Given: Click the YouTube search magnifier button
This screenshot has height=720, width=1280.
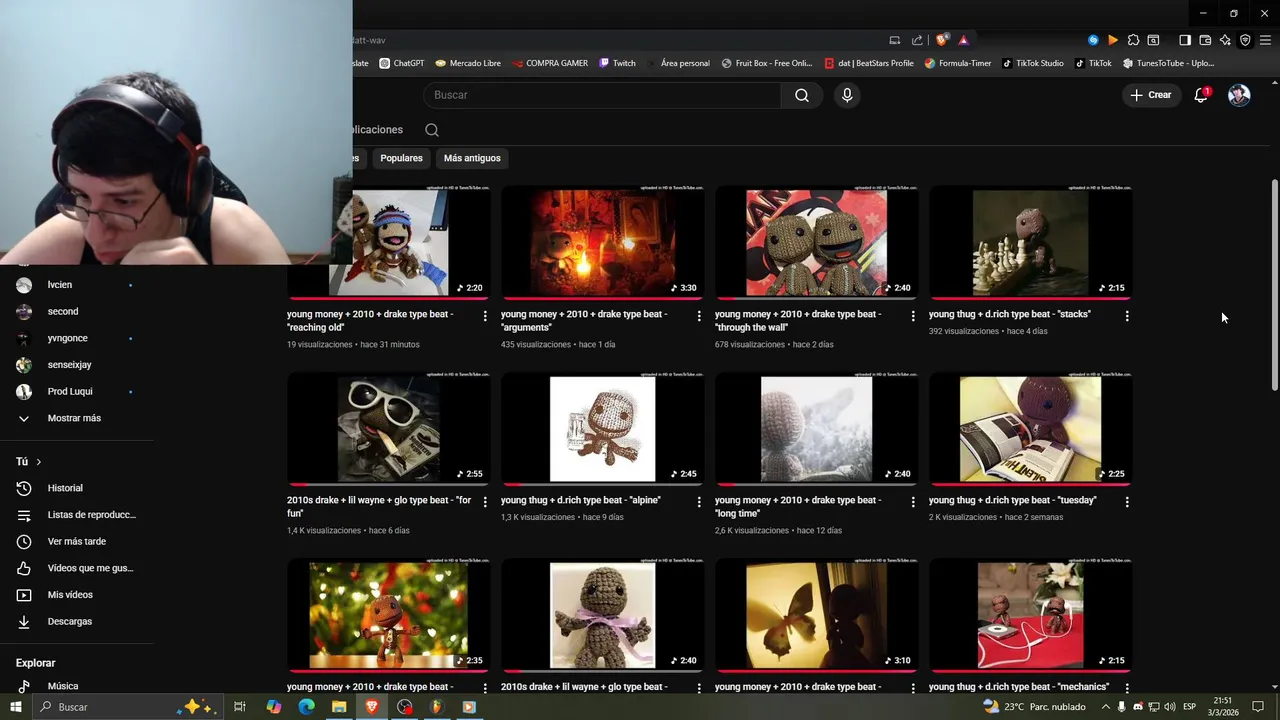Looking at the screenshot, I should 802,95.
